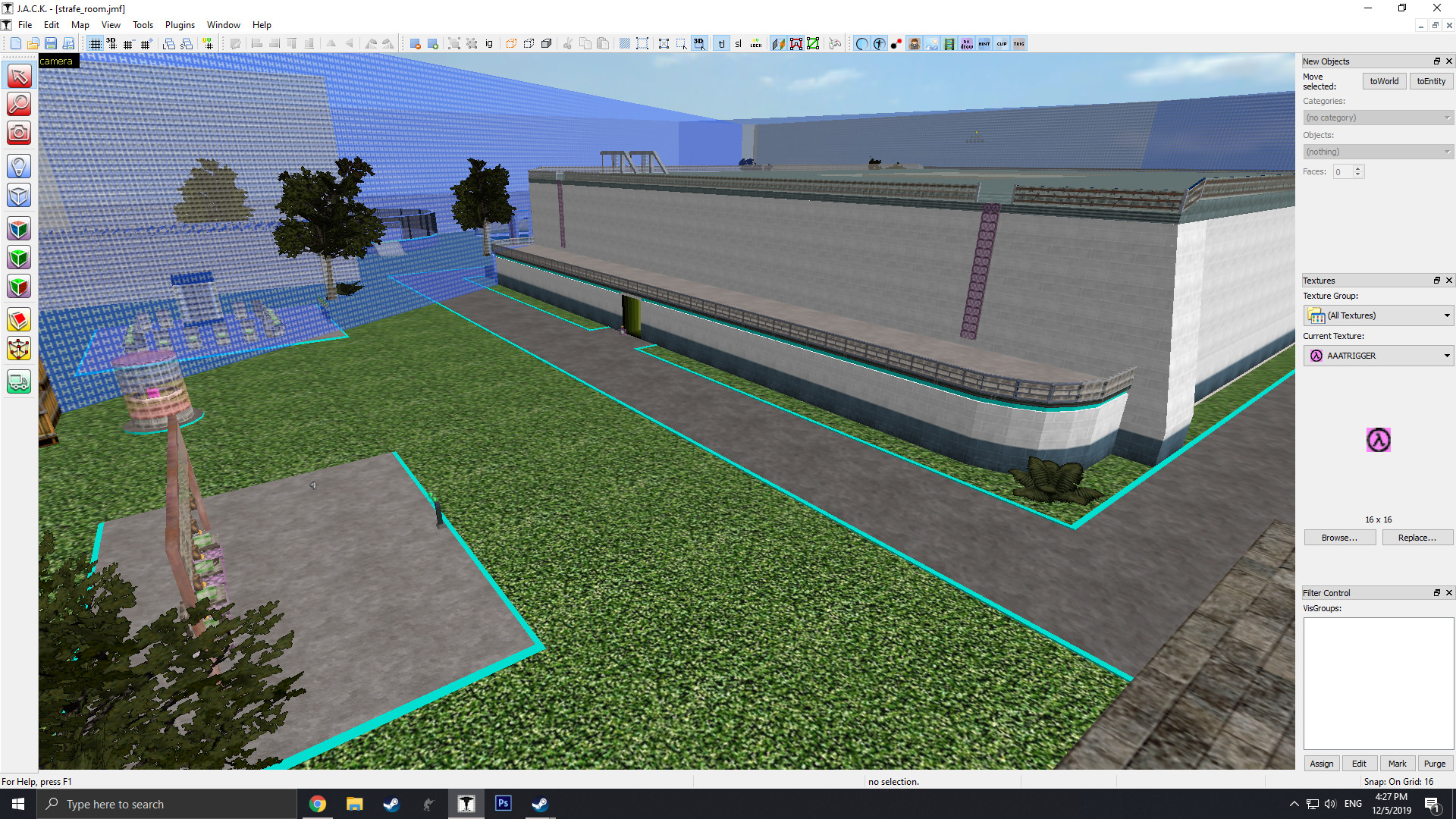1456x819 pixels.
Task: Open a map with folder icon
Action: tap(33, 43)
